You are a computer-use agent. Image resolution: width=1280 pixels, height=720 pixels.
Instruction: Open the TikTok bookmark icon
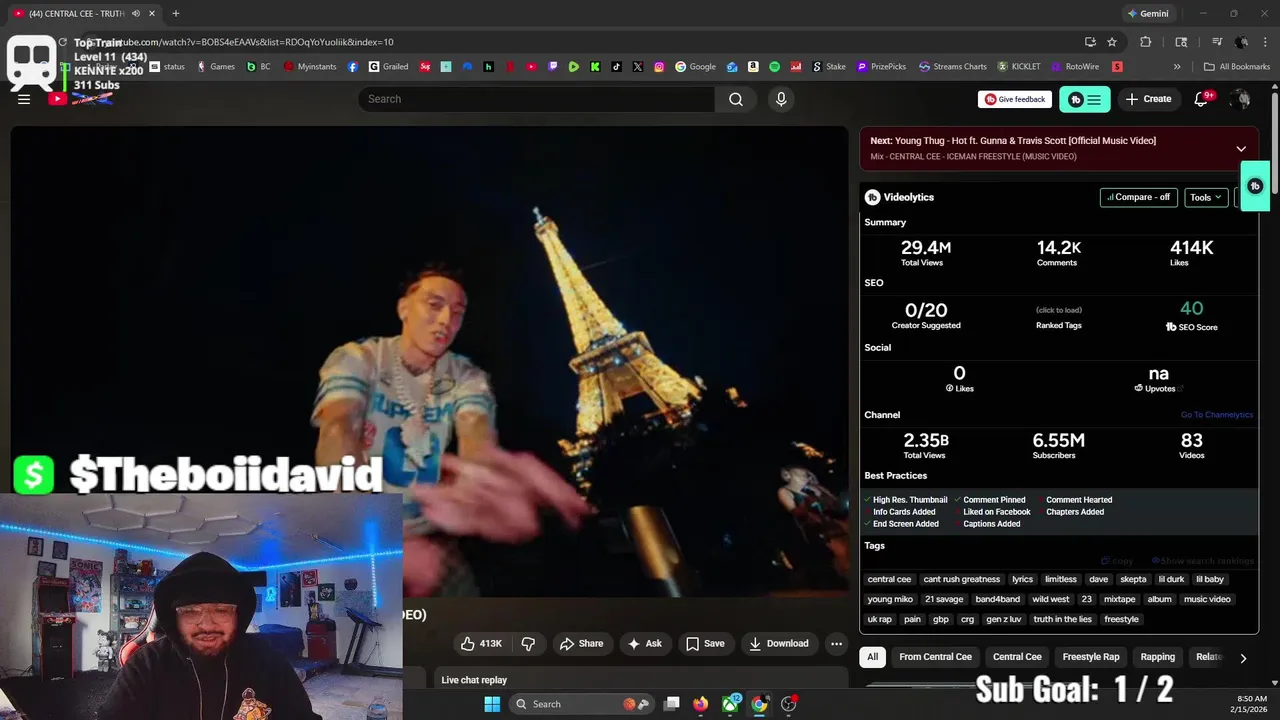point(617,67)
